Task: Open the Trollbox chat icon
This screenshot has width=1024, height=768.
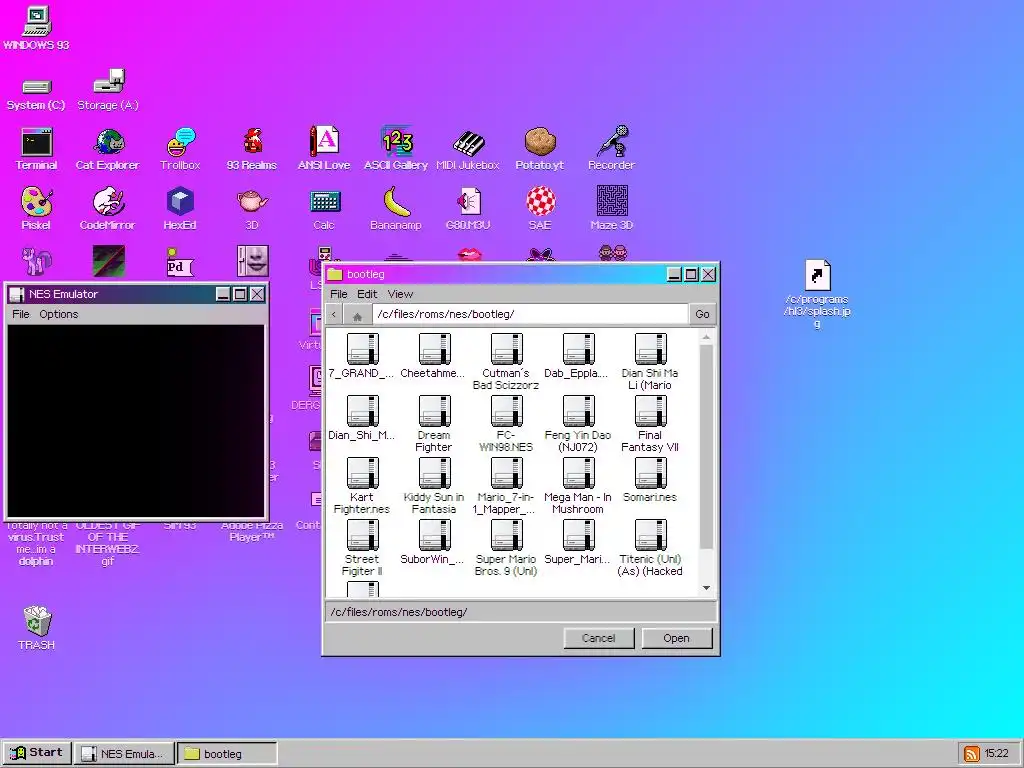Action: coord(180,149)
